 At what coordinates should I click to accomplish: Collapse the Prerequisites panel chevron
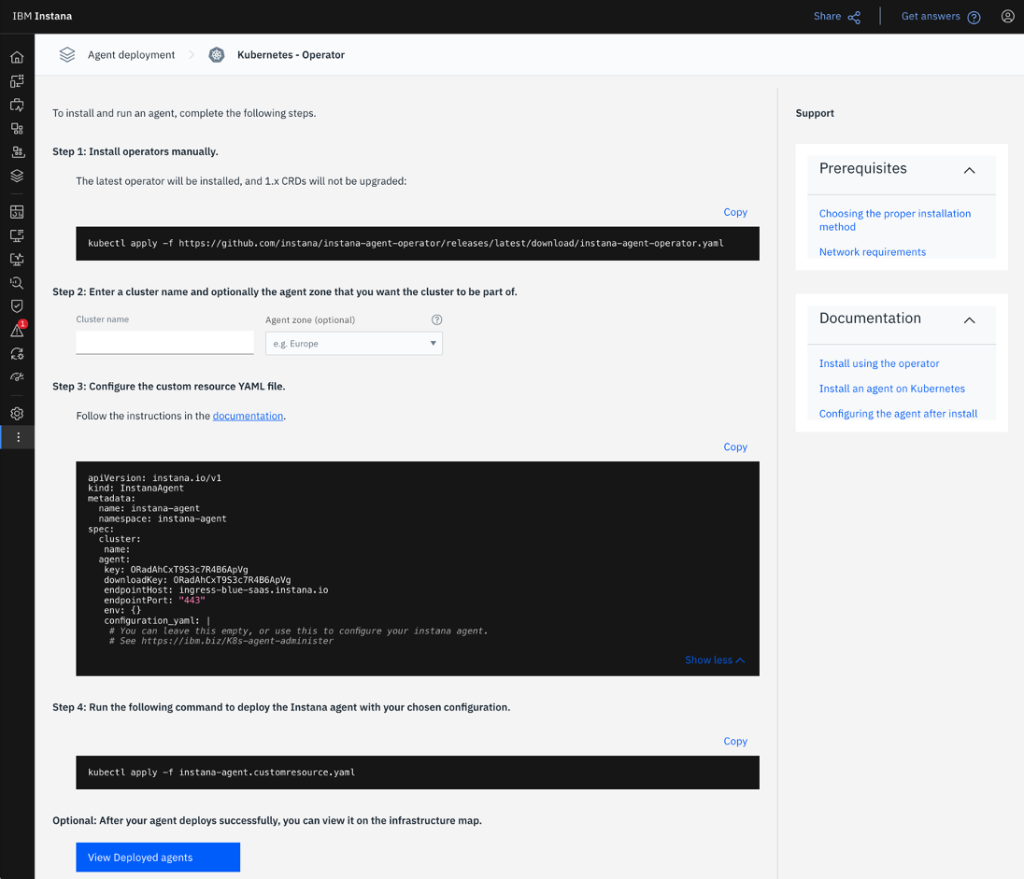[968, 171]
